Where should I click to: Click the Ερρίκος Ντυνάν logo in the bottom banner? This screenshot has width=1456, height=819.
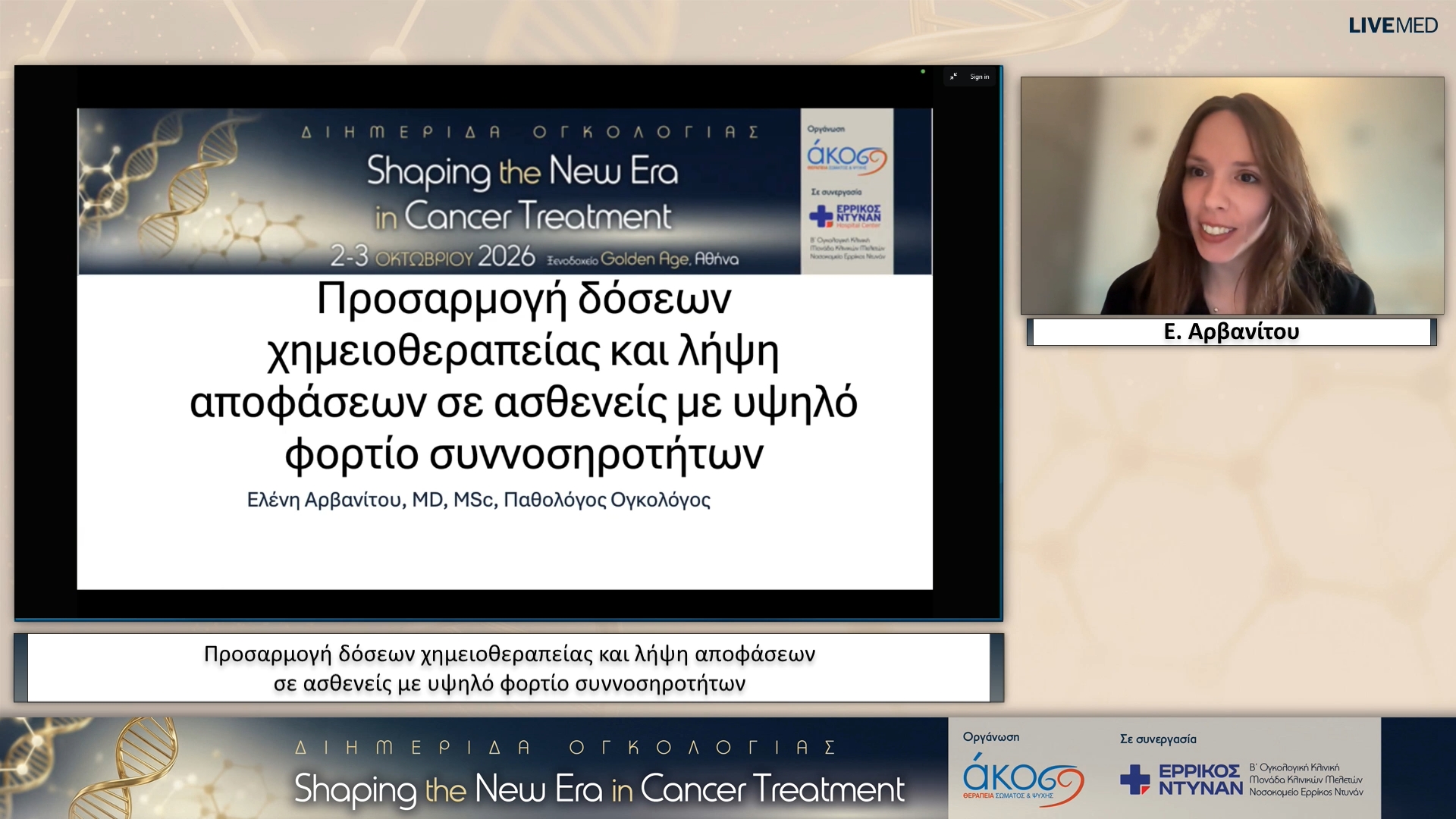pyautogui.click(x=1181, y=780)
